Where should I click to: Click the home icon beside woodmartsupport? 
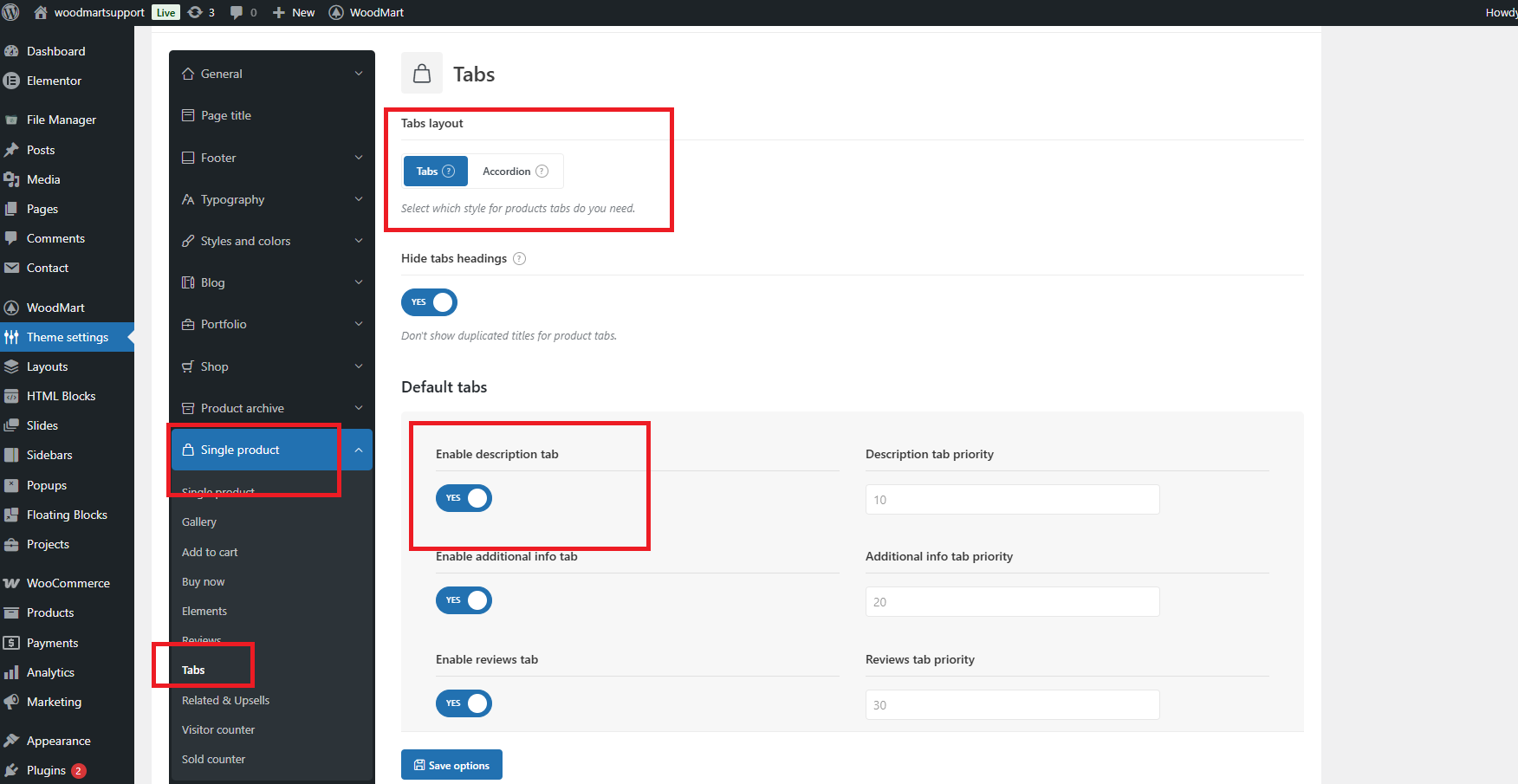(x=40, y=12)
